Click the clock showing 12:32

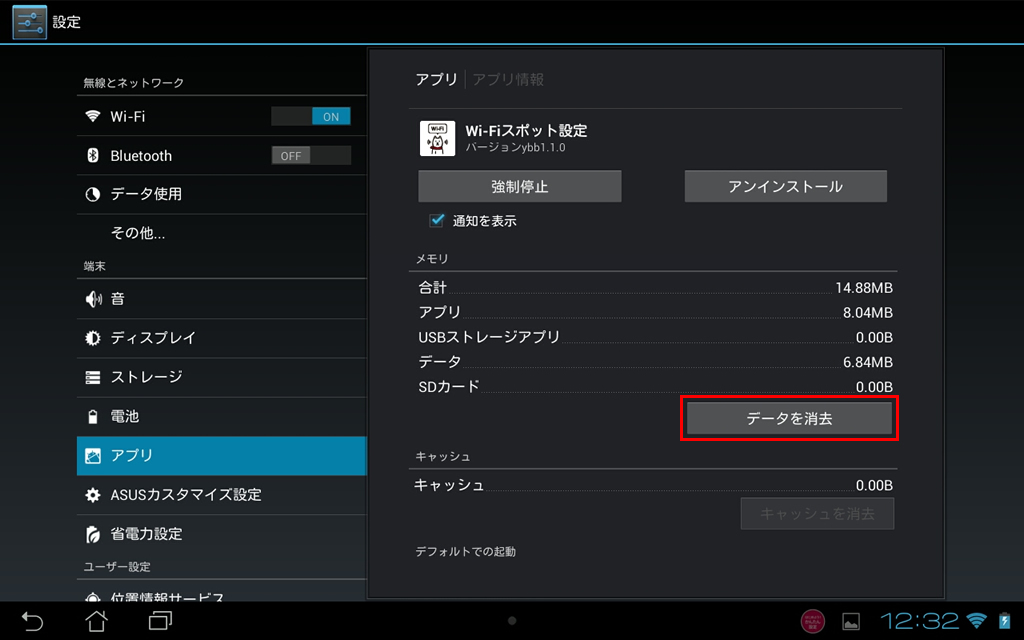point(920,620)
